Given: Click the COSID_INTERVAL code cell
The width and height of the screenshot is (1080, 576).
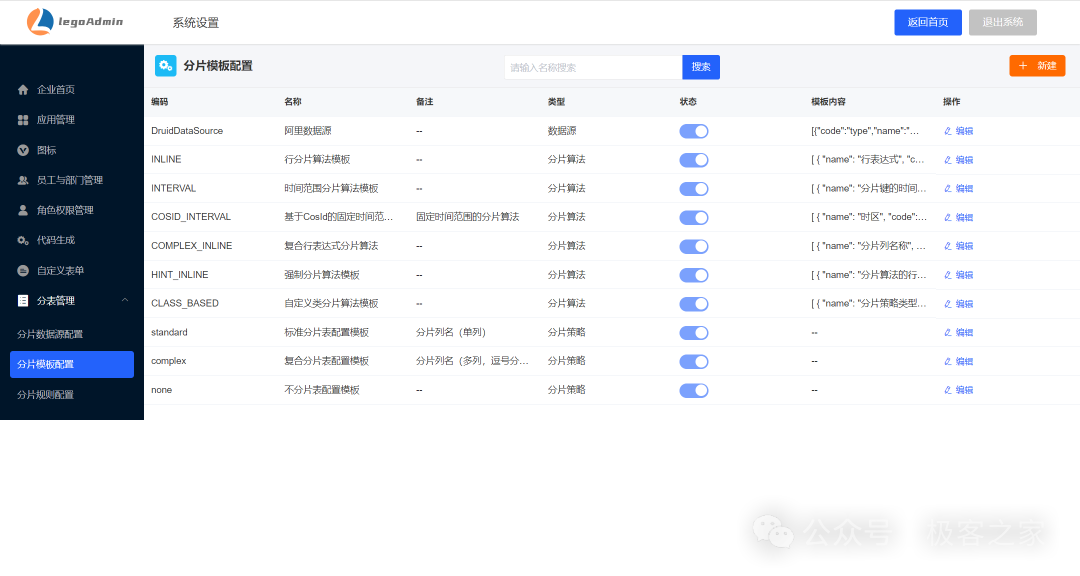Looking at the screenshot, I should click(191, 217).
